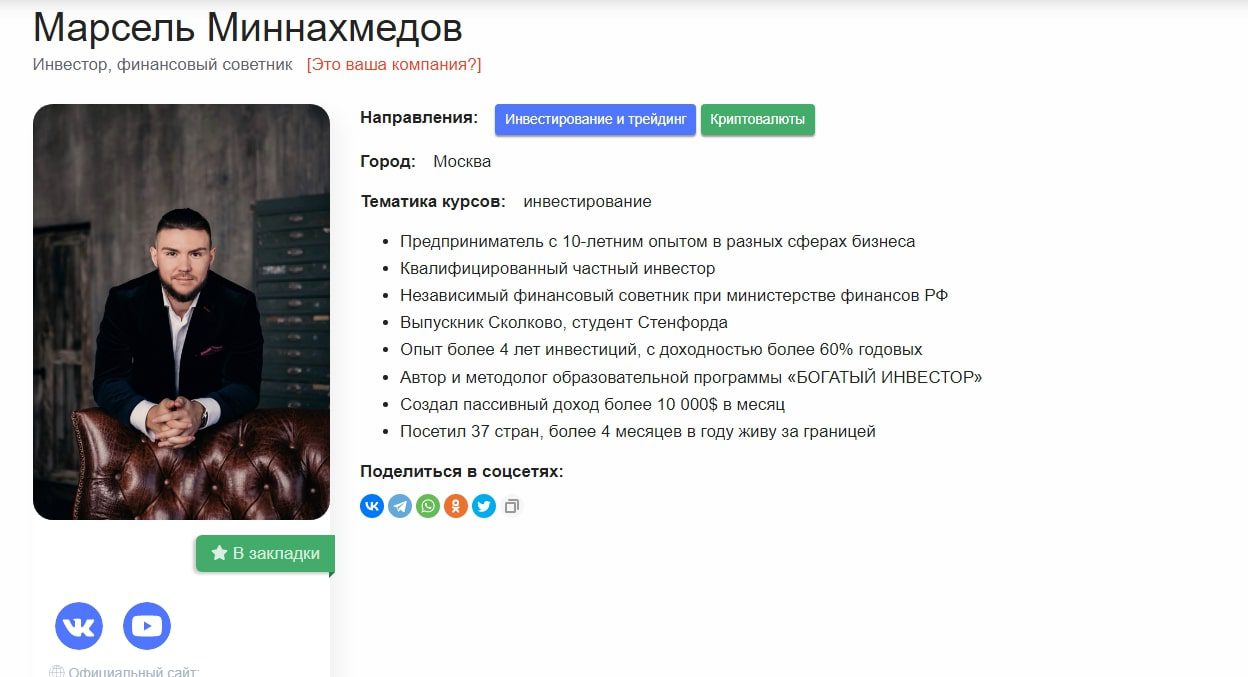Open the YouTube channel icon
This screenshot has height=677, width=1248.
click(147, 626)
